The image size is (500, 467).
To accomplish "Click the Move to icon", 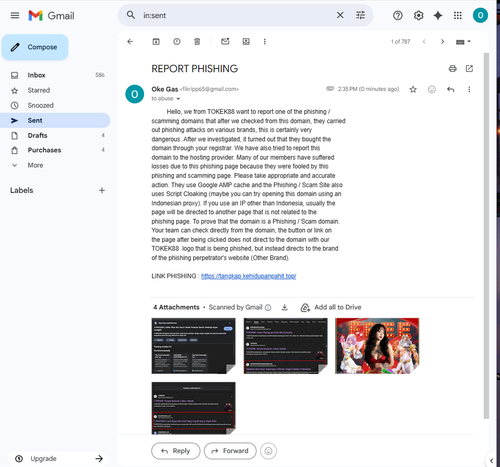I will coord(246,42).
